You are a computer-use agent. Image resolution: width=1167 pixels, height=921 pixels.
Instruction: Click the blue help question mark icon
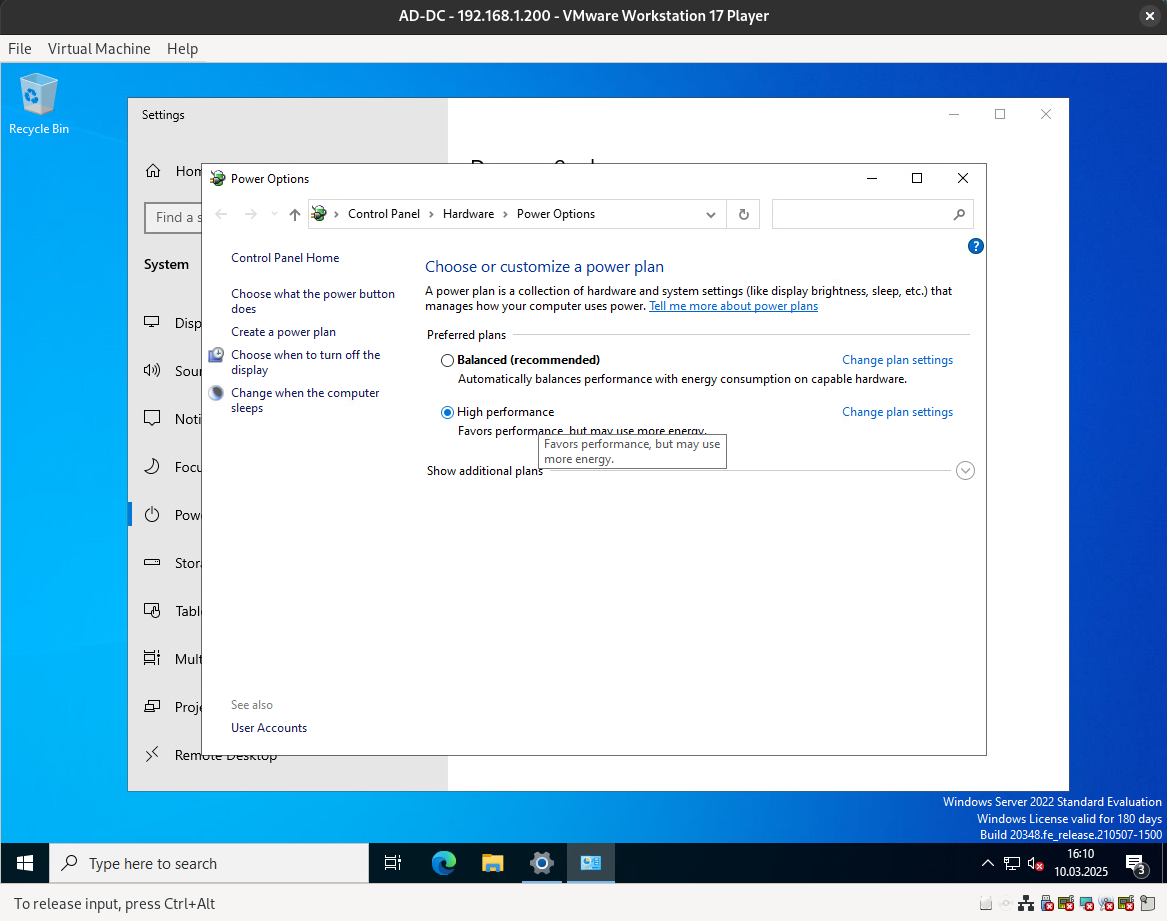pos(976,246)
